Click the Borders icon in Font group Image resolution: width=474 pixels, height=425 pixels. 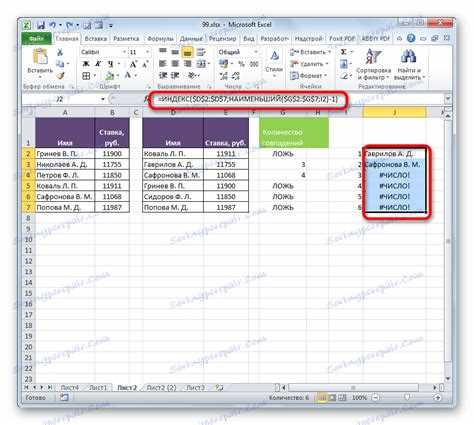[x=86, y=76]
